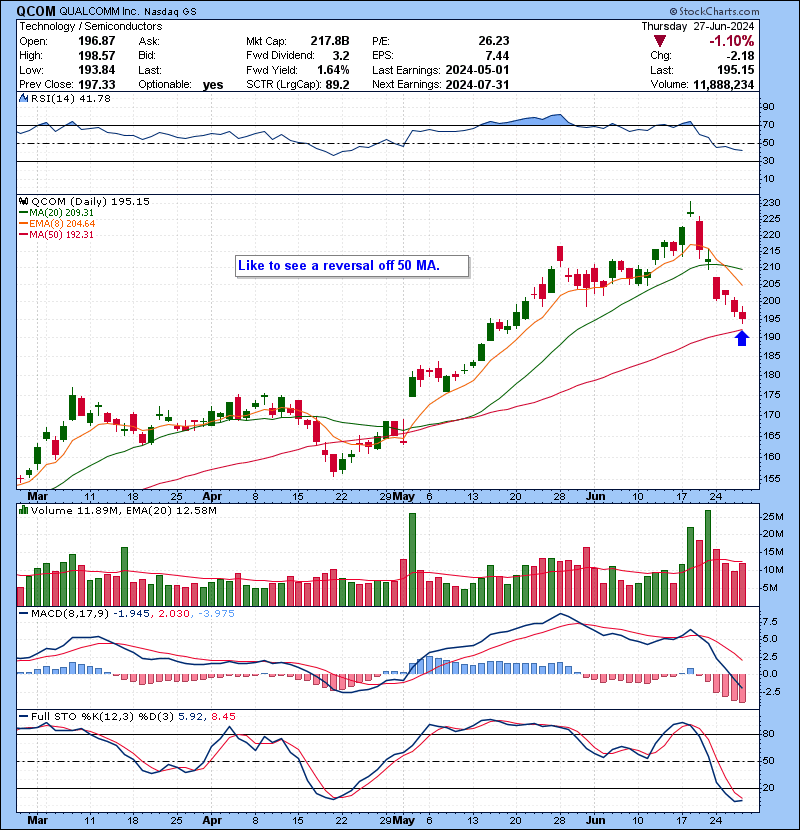Click the Fwd Yield value 1.64%
Viewport: 800px width, 830px height.
(333, 69)
